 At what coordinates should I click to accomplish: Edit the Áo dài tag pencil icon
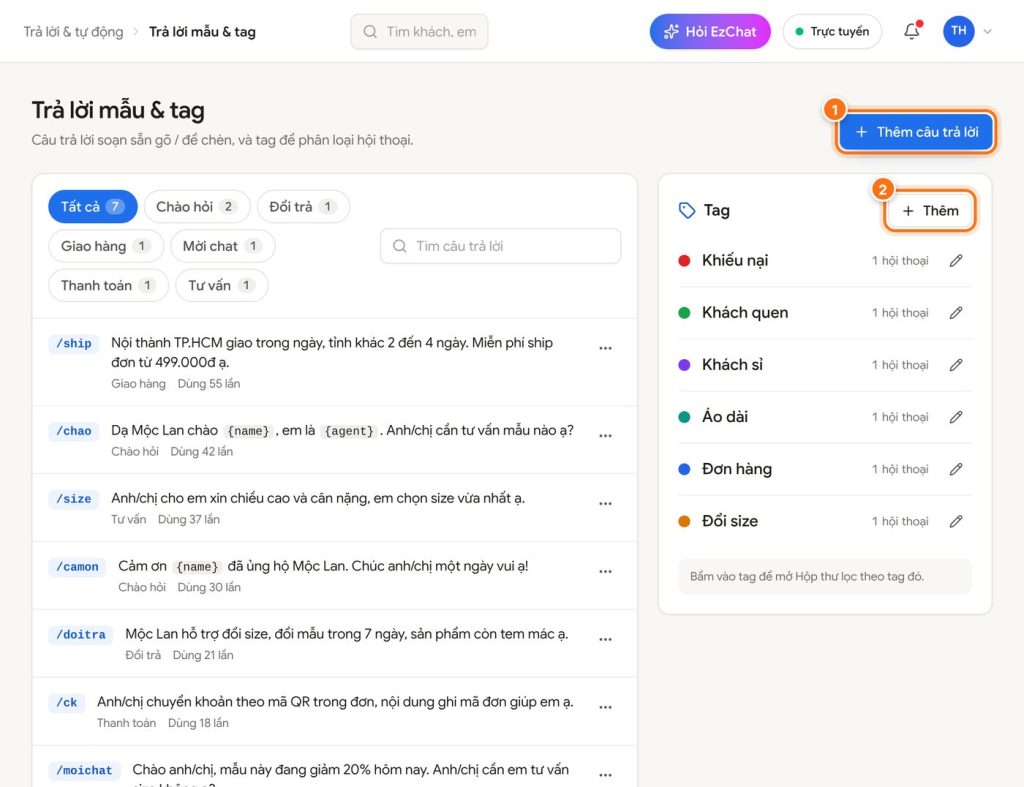pos(956,417)
